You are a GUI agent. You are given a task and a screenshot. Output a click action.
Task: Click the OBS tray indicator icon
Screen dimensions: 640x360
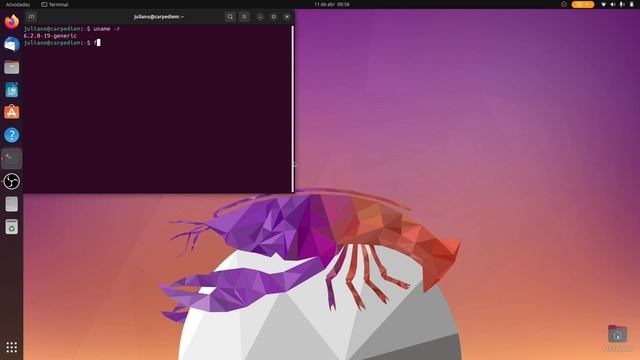[564, 4]
